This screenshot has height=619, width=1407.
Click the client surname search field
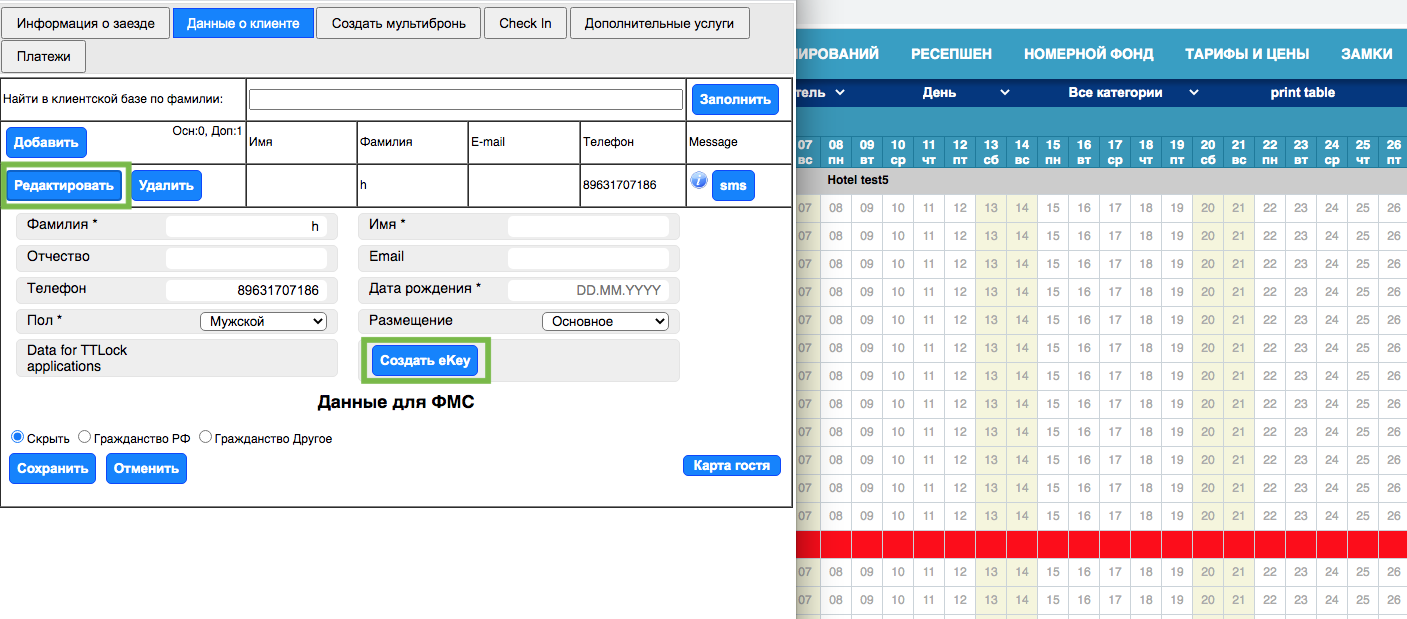(465, 99)
